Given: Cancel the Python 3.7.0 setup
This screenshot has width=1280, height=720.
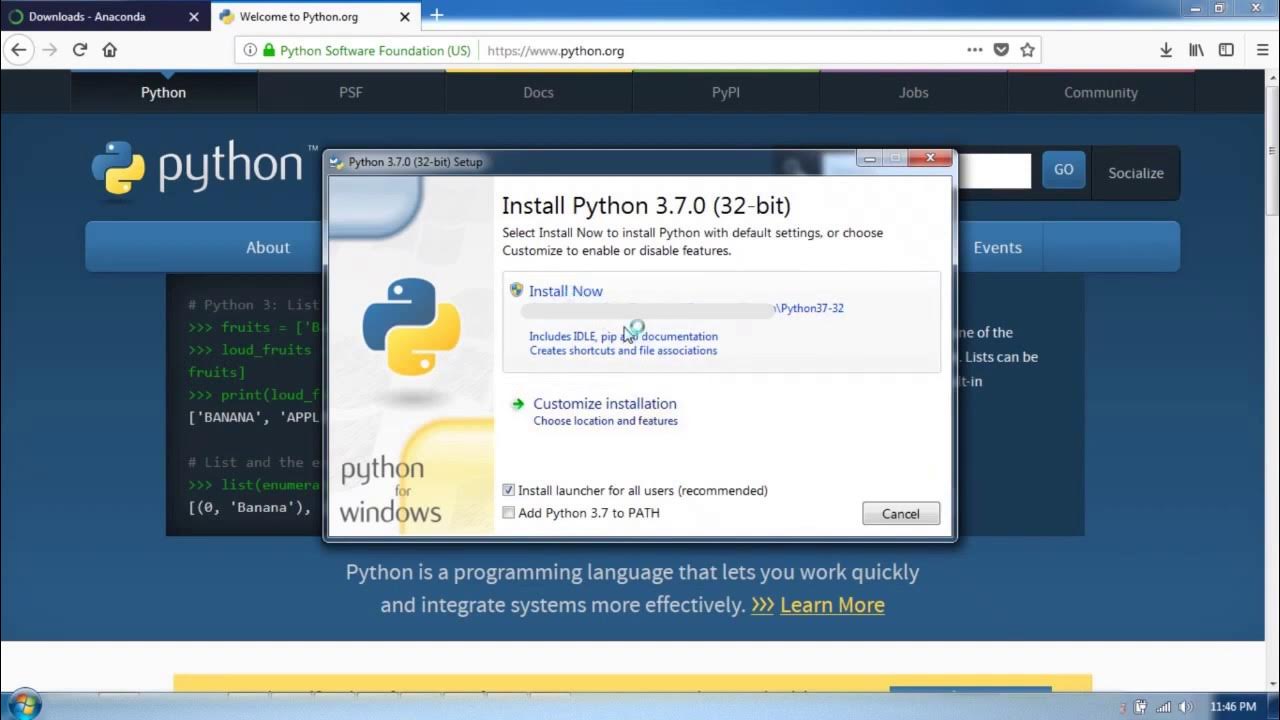Looking at the screenshot, I should (x=901, y=514).
